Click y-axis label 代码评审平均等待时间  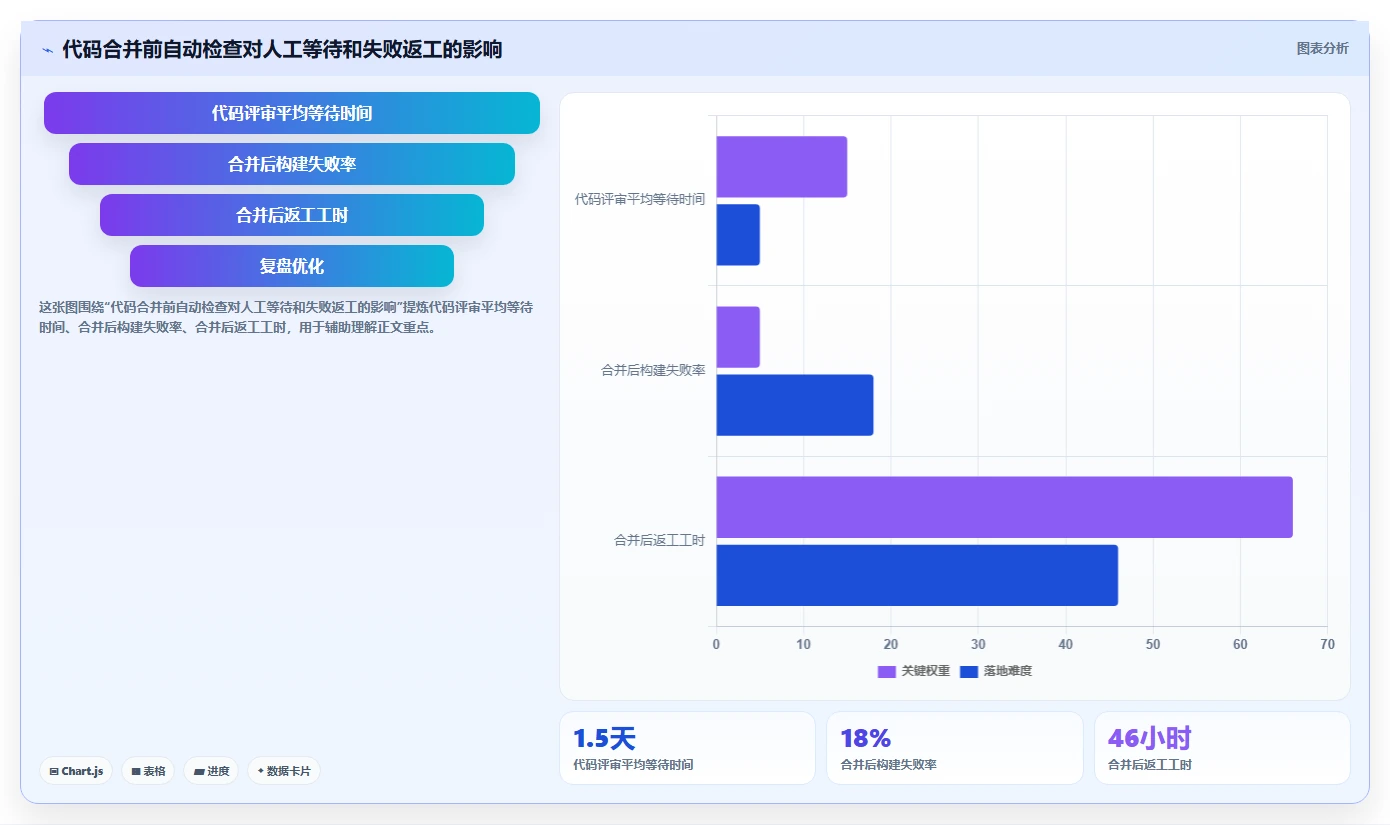pos(640,199)
